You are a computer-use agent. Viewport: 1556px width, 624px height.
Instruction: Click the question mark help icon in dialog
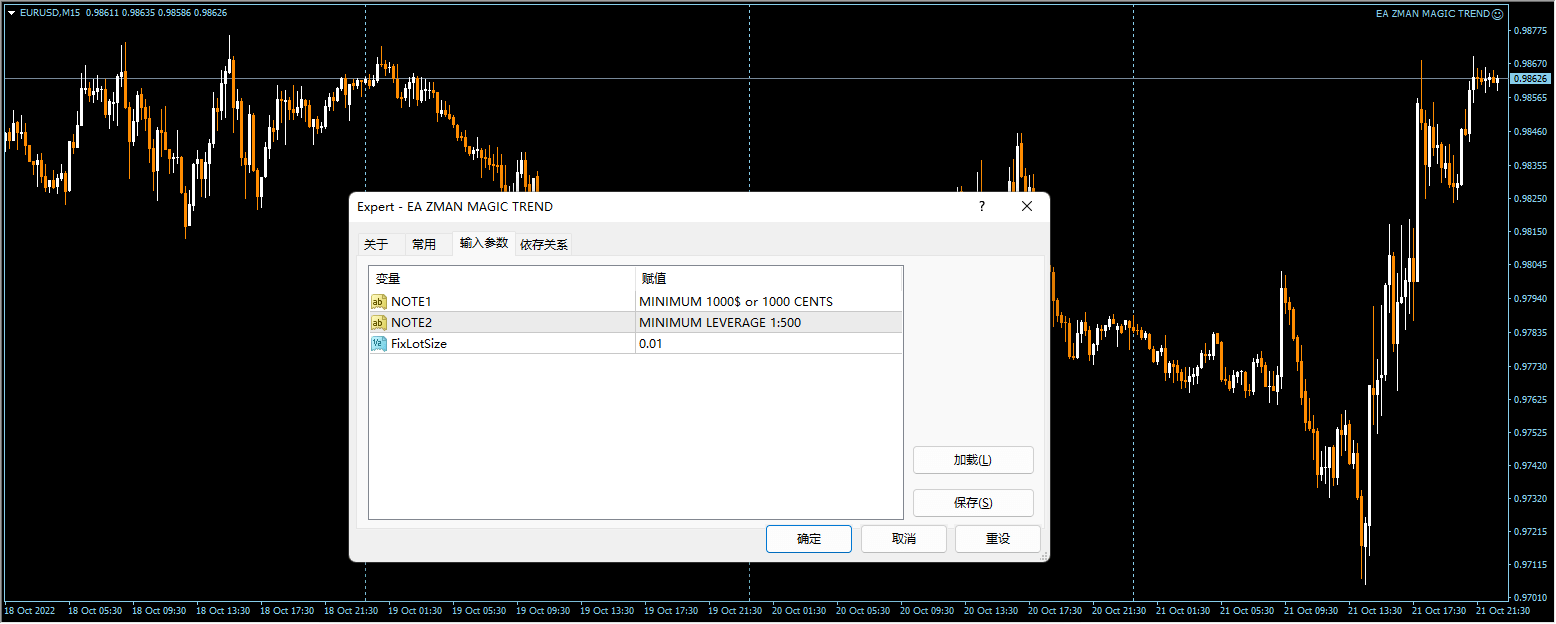click(x=981, y=206)
